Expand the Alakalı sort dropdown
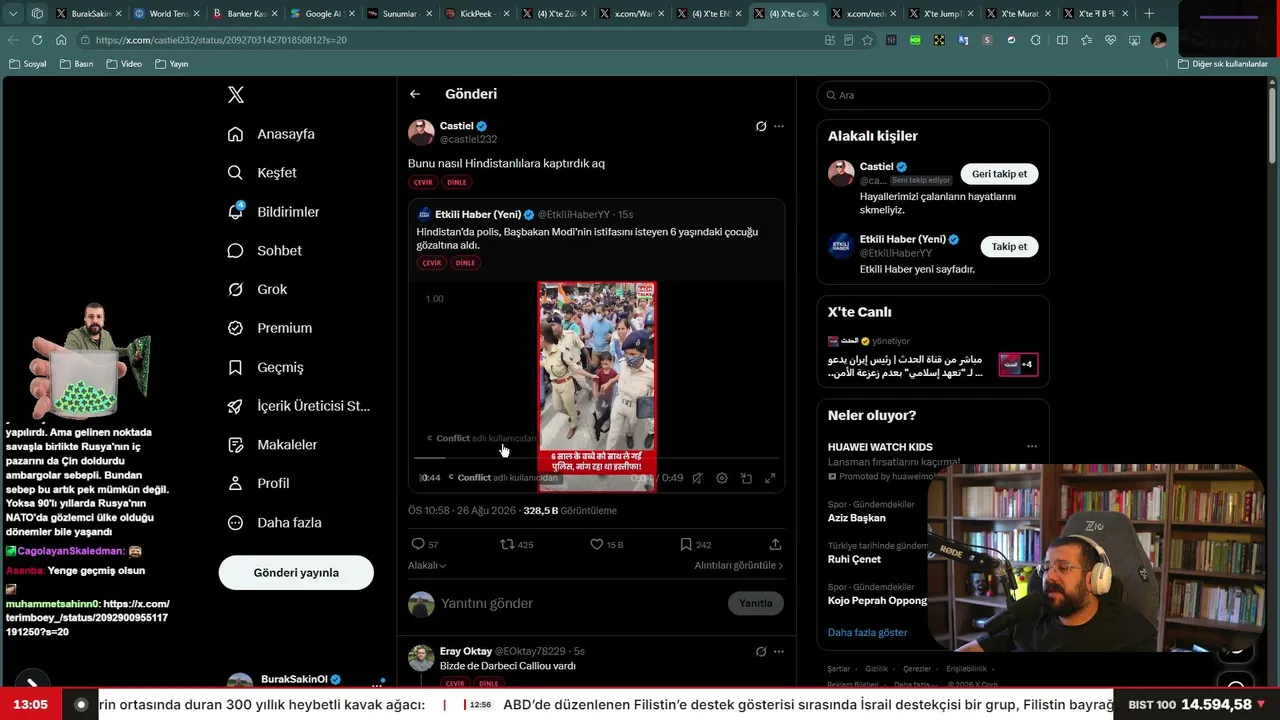 (x=427, y=565)
